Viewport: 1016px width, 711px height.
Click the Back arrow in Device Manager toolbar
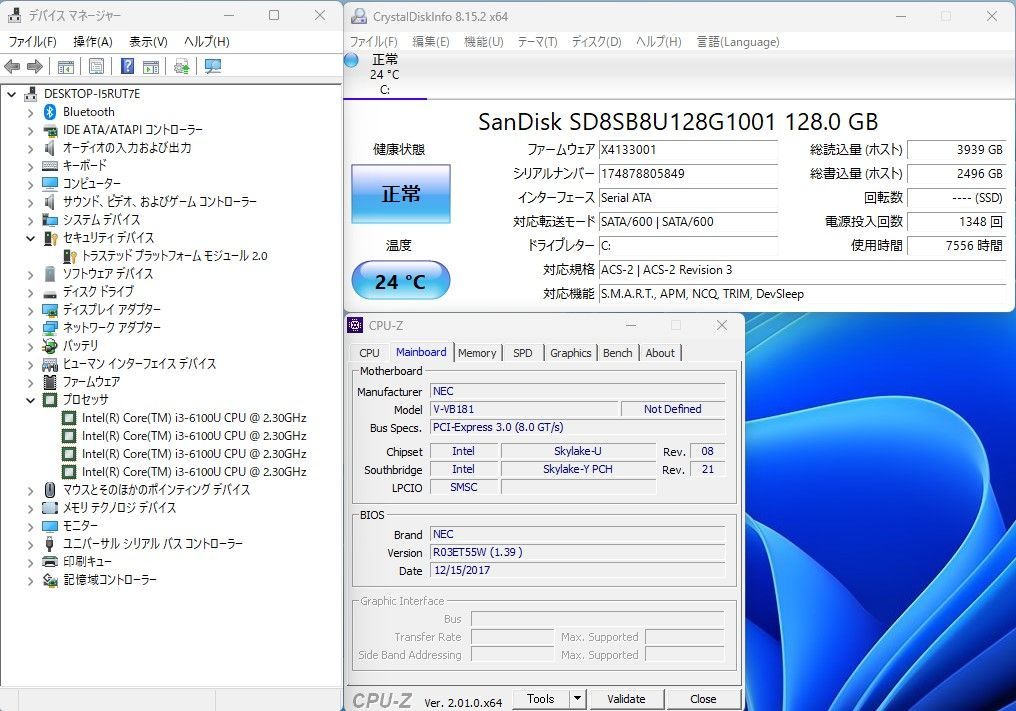pos(12,66)
